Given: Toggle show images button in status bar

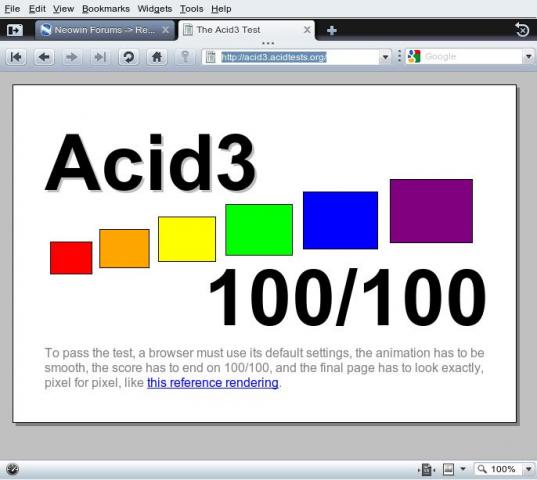Looking at the screenshot, I should 448,469.
